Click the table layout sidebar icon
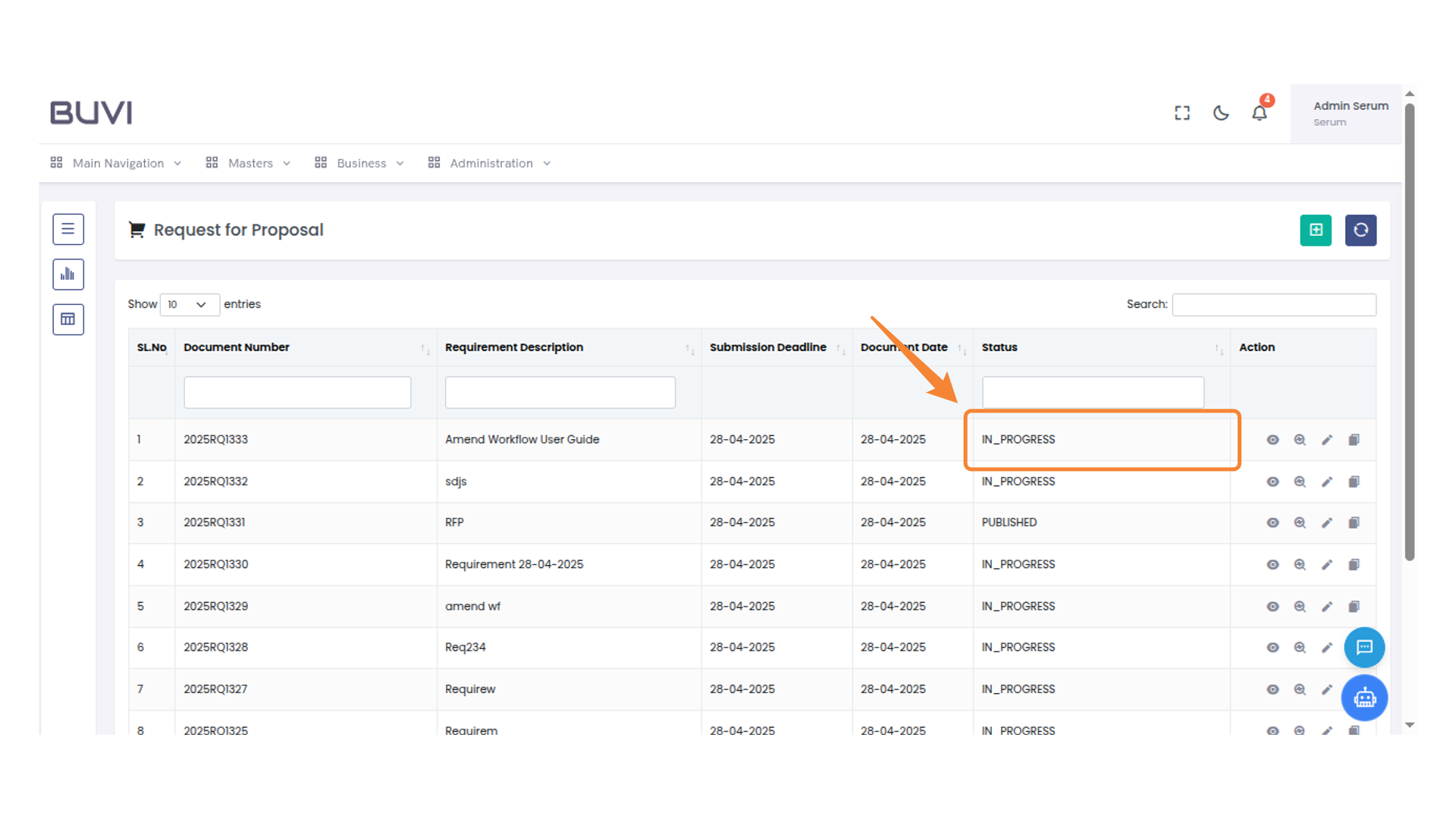Viewport: 1456px width, 819px height. (68, 319)
